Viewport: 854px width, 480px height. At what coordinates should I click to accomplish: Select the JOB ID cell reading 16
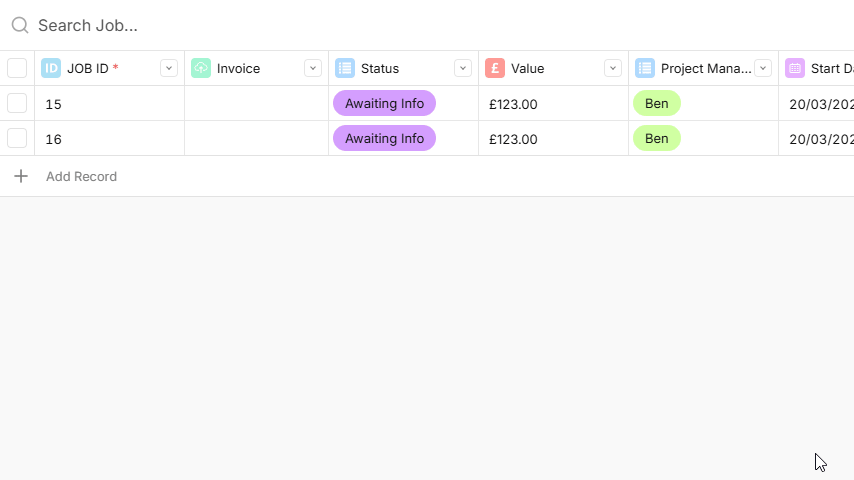click(109, 138)
